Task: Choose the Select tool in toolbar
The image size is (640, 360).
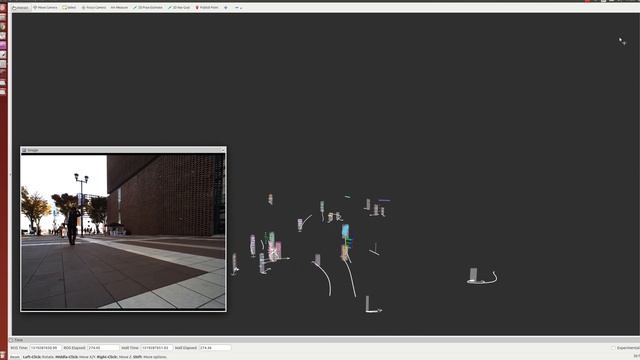Action: [69, 7]
